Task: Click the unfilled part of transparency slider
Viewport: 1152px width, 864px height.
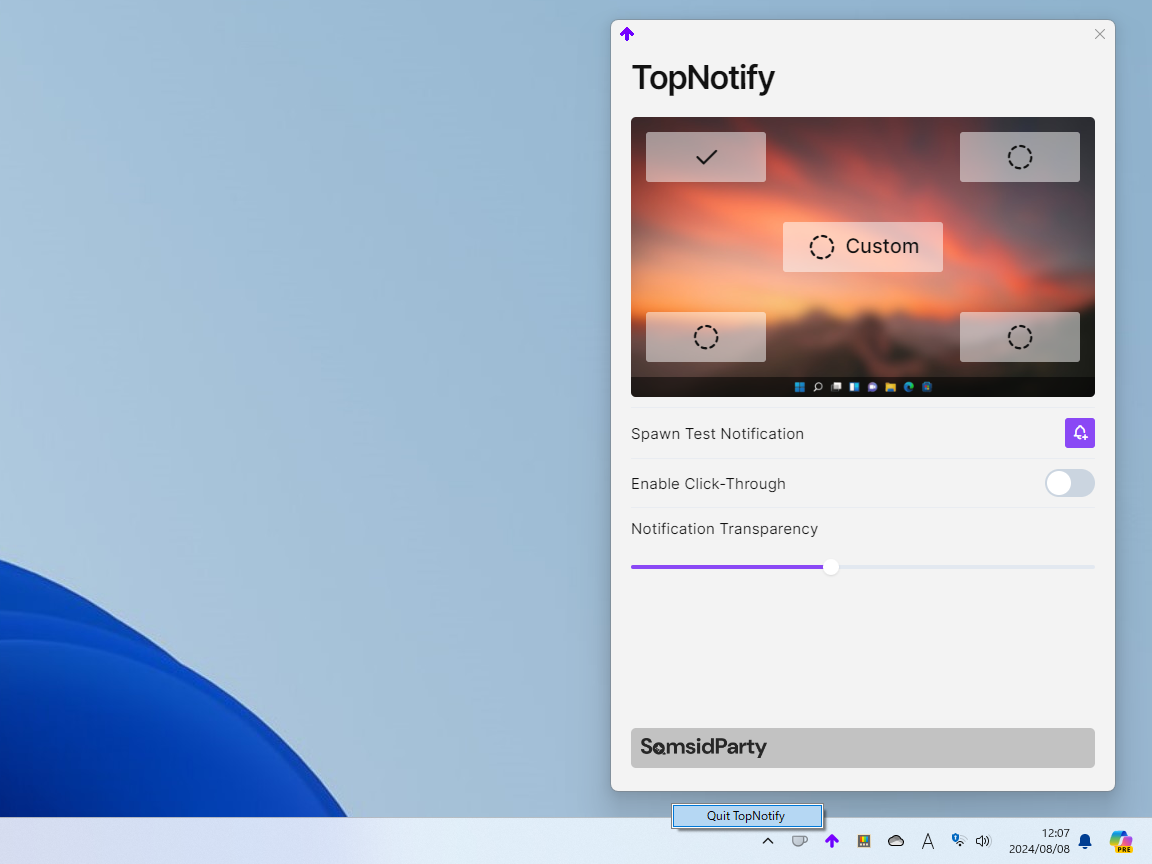Action: pos(966,567)
